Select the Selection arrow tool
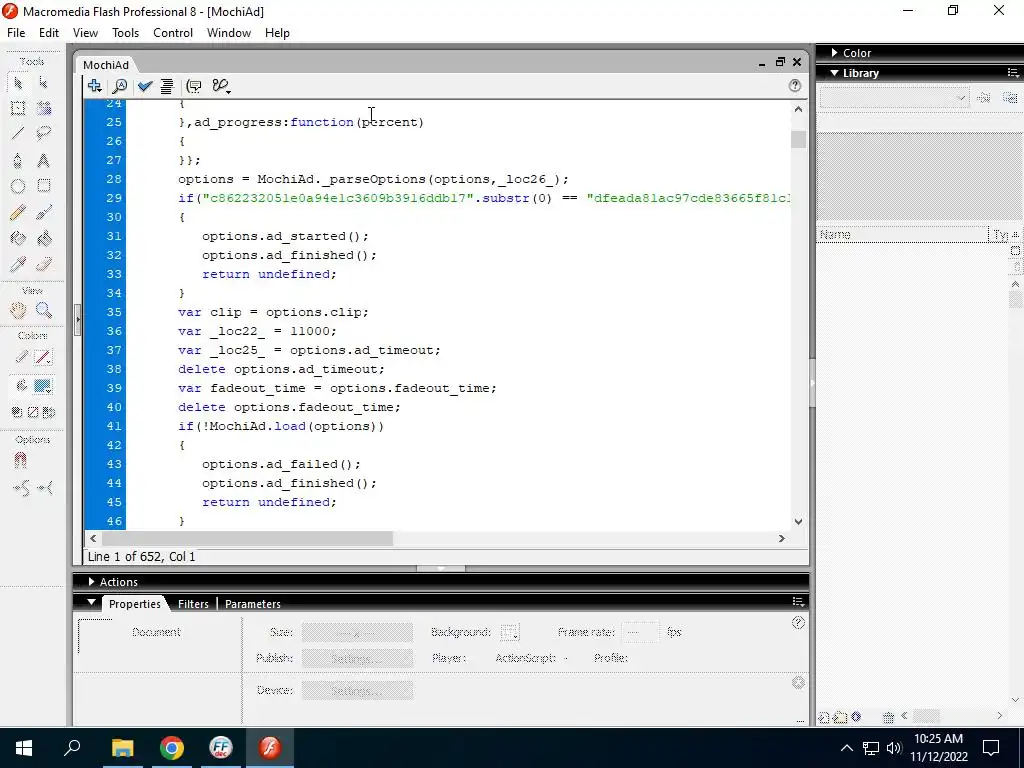Screen dimensions: 1024x768 (18, 83)
